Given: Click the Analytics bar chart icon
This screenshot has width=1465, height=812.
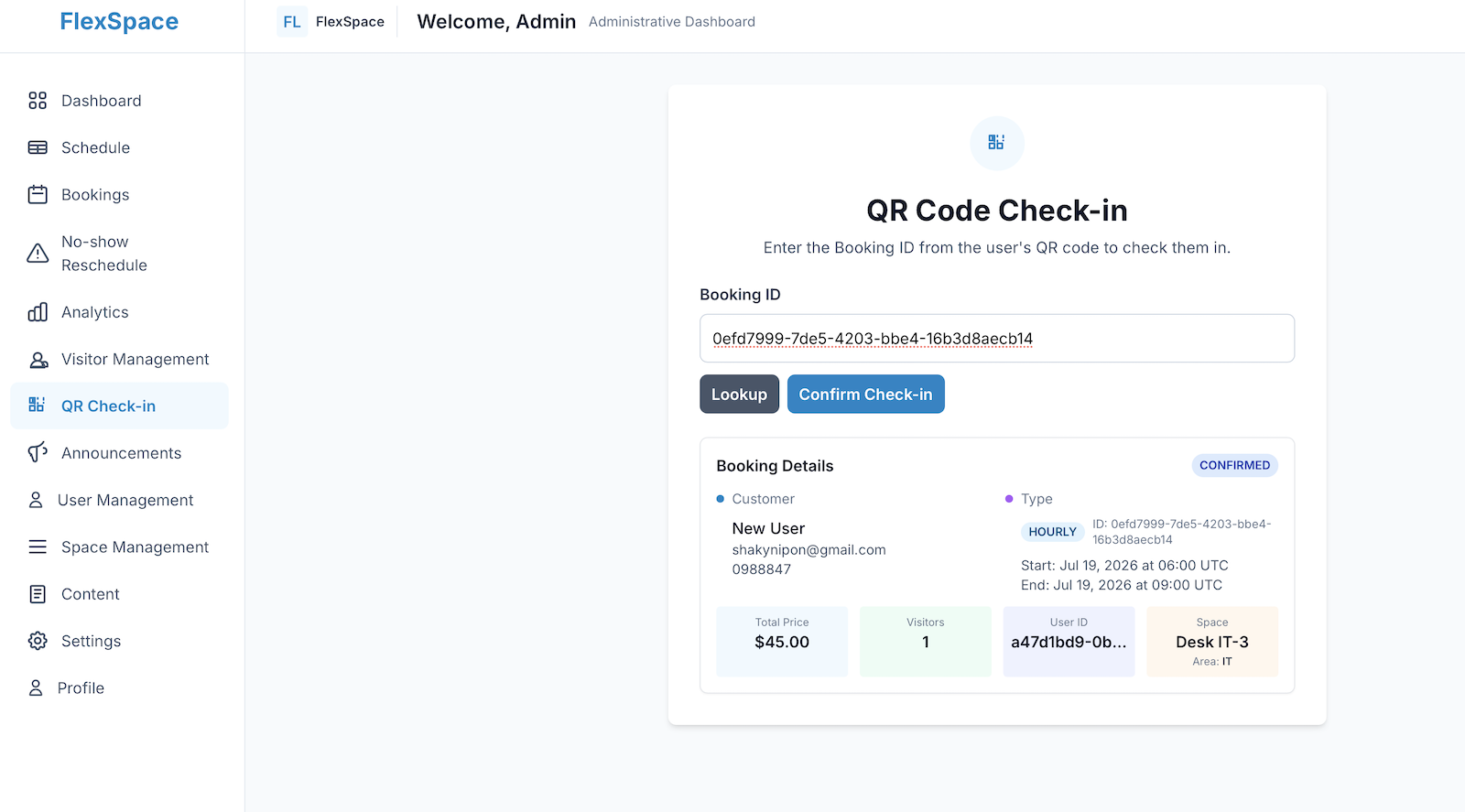Looking at the screenshot, I should tap(38, 312).
